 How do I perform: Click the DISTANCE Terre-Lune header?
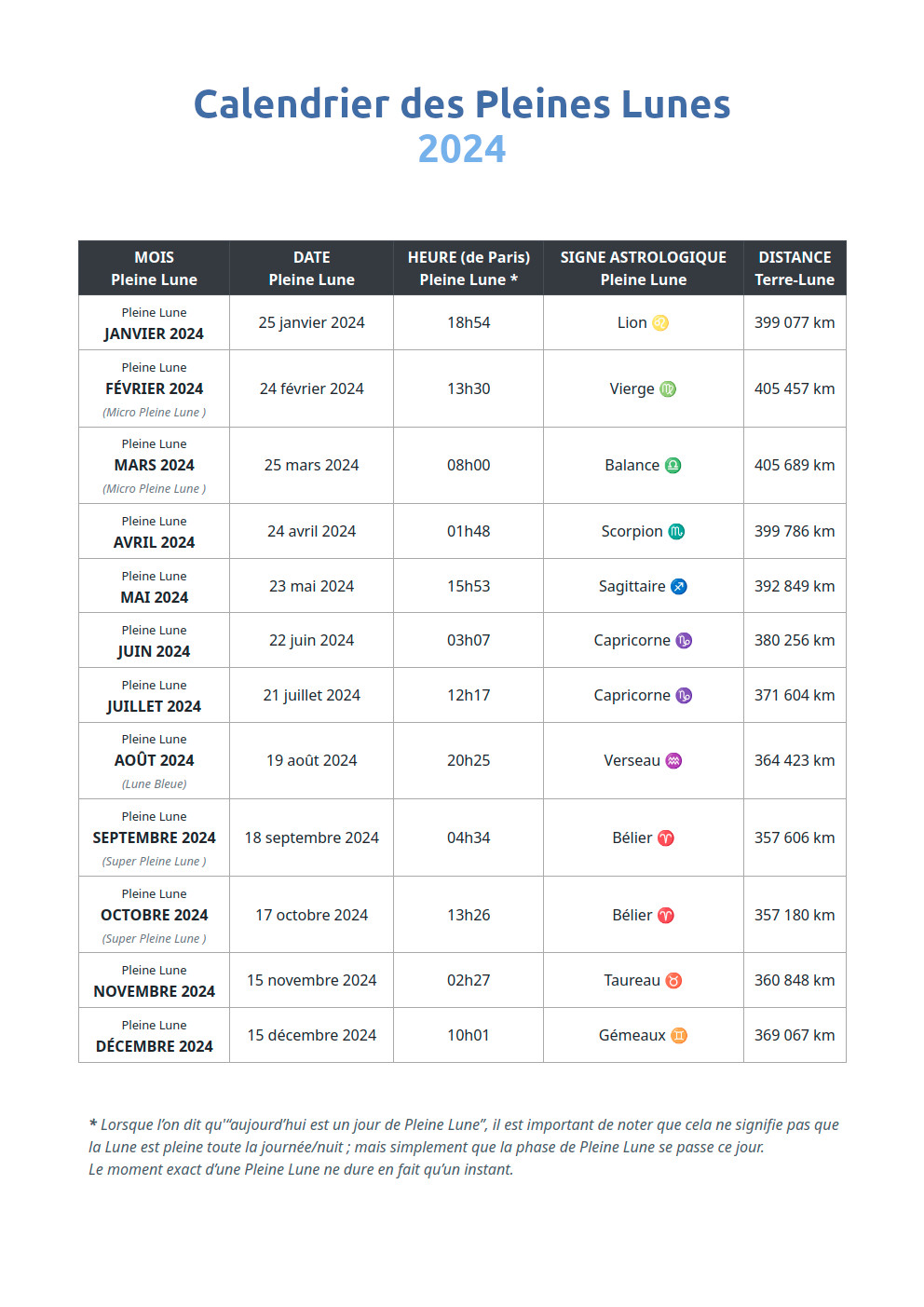coord(795,268)
